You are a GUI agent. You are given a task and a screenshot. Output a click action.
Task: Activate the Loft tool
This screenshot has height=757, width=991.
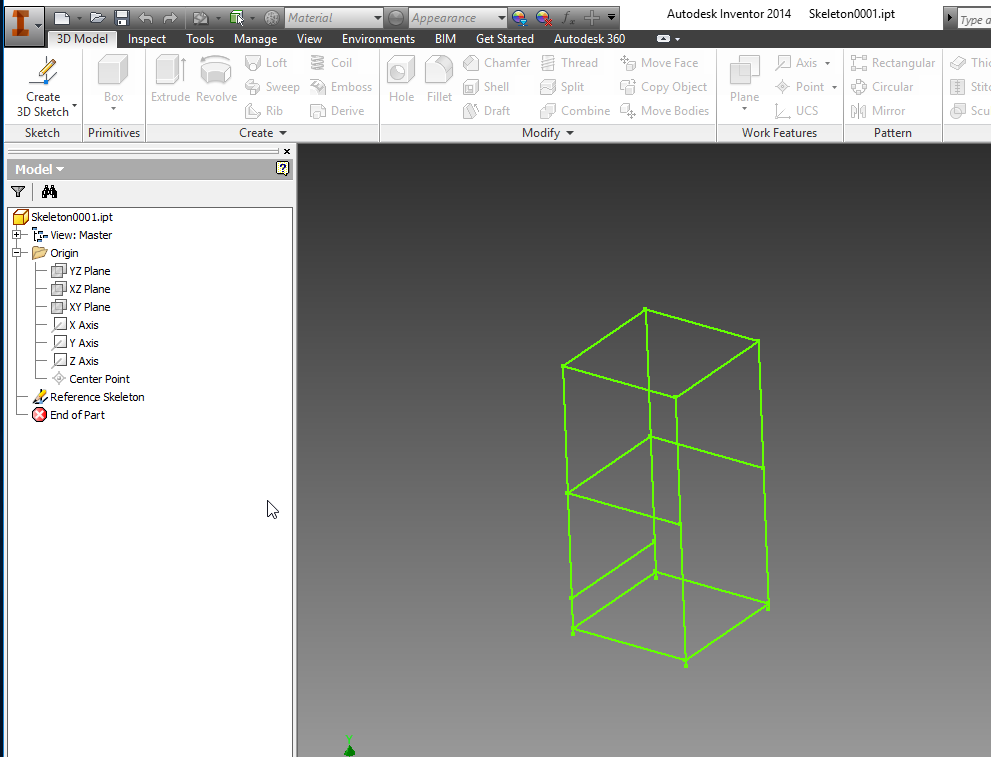tap(268, 62)
